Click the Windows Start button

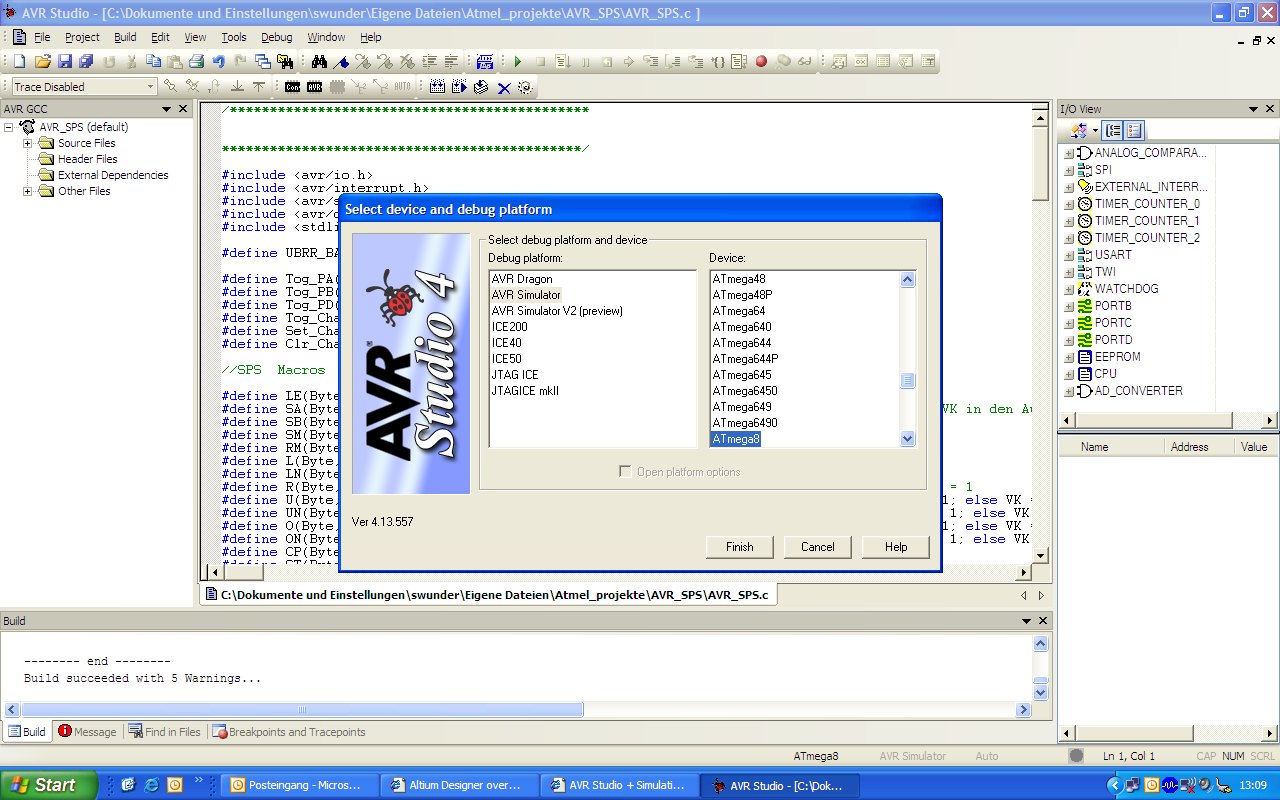tap(49, 785)
